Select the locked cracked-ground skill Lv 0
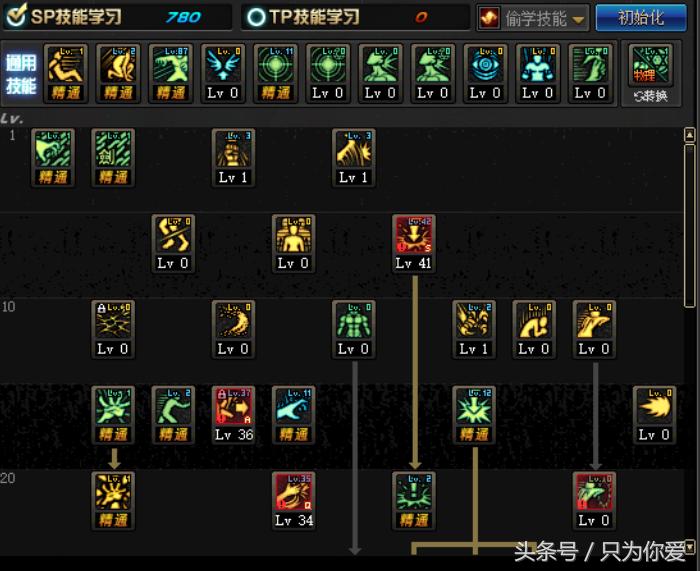The image size is (700, 571). [x=113, y=329]
